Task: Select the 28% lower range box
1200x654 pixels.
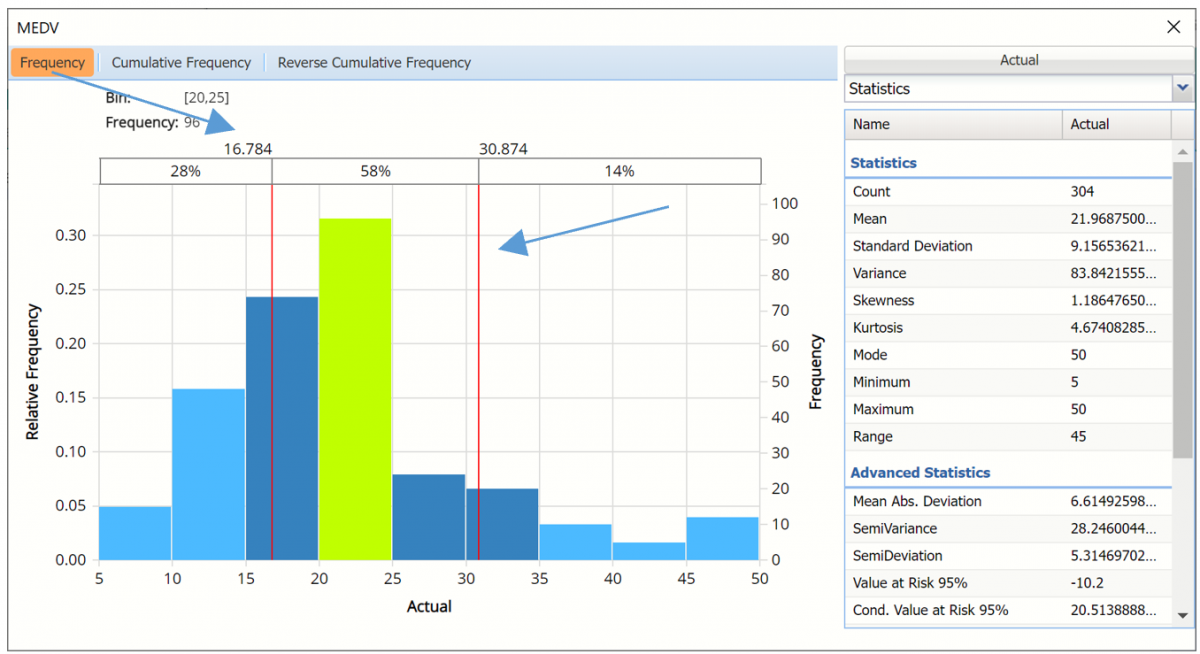Action: pos(186,171)
